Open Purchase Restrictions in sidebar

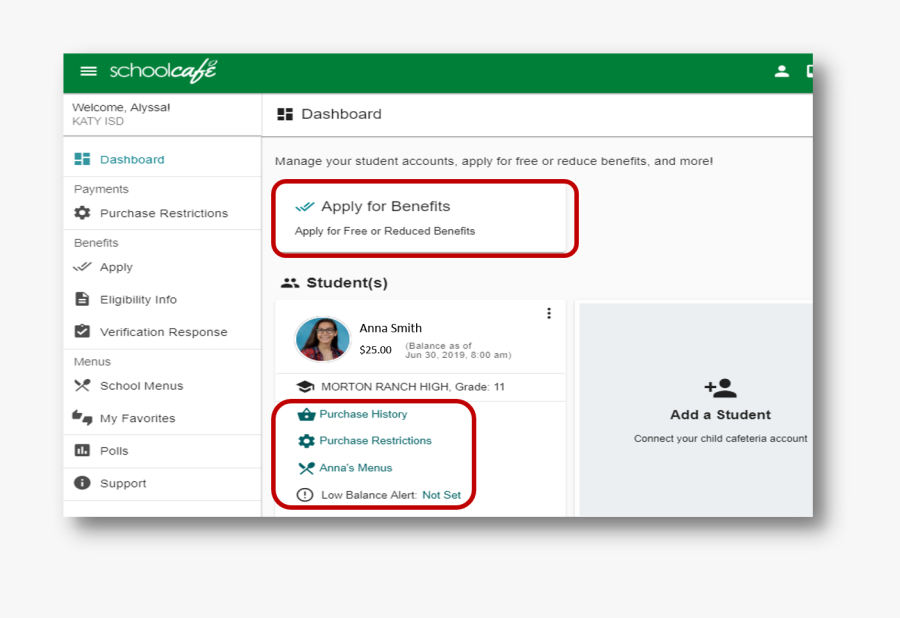163,213
